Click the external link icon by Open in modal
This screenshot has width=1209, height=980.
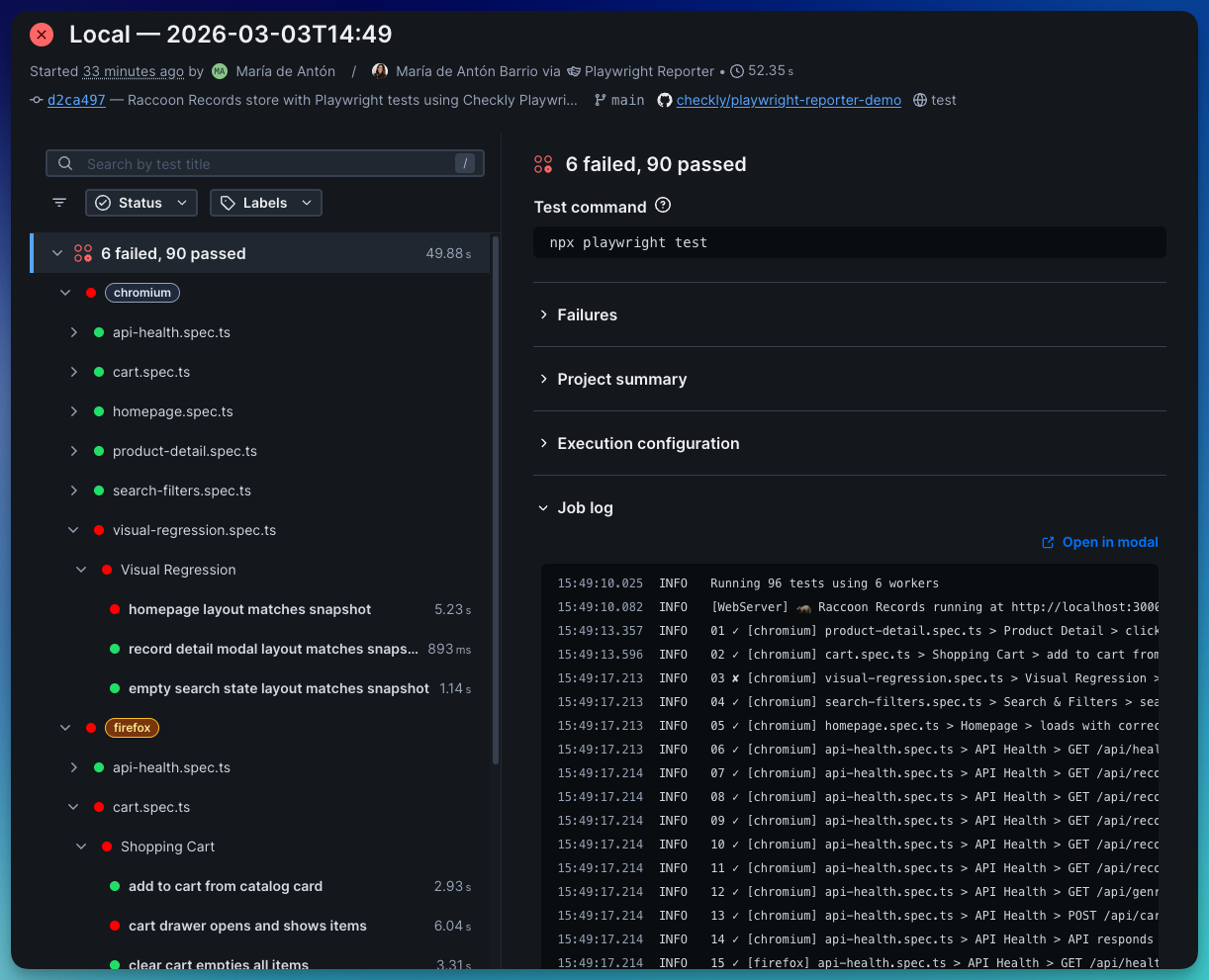coord(1048,543)
